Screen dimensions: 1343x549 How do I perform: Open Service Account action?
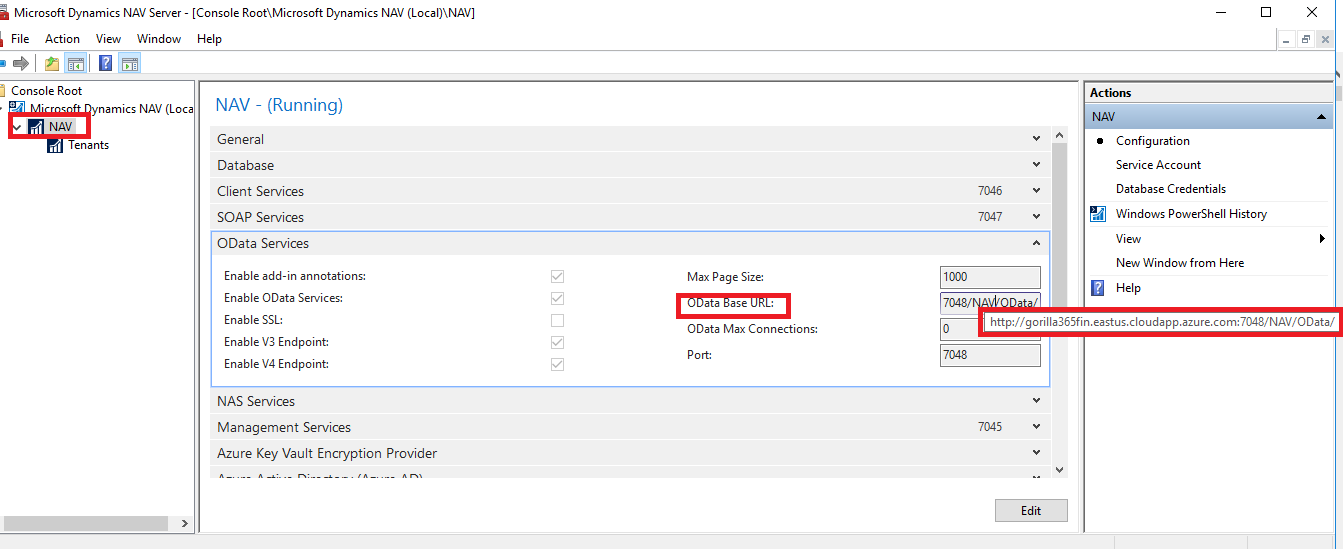(1158, 165)
